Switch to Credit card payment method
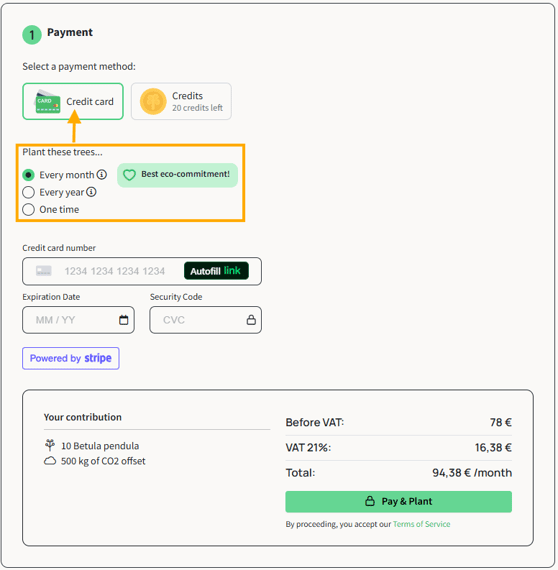 [73, 101]
